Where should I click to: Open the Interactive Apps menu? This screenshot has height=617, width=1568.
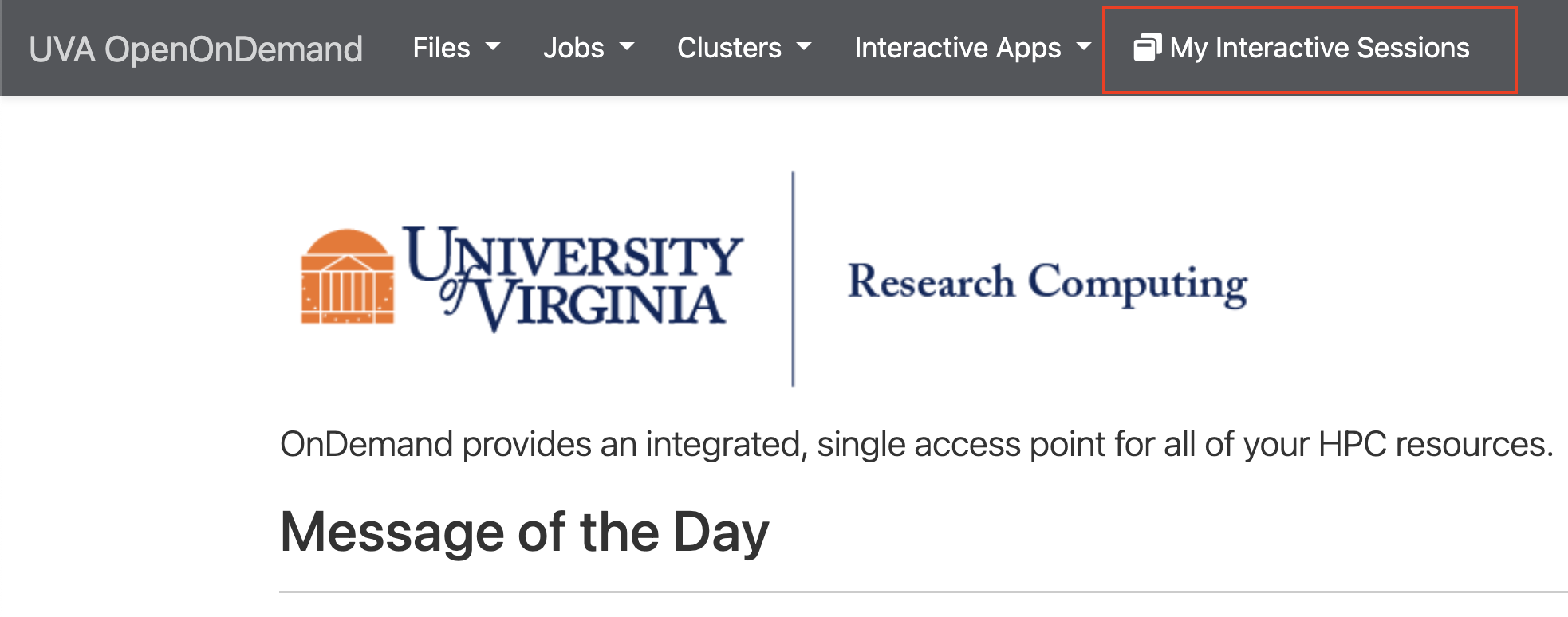(x=957, y=48)
